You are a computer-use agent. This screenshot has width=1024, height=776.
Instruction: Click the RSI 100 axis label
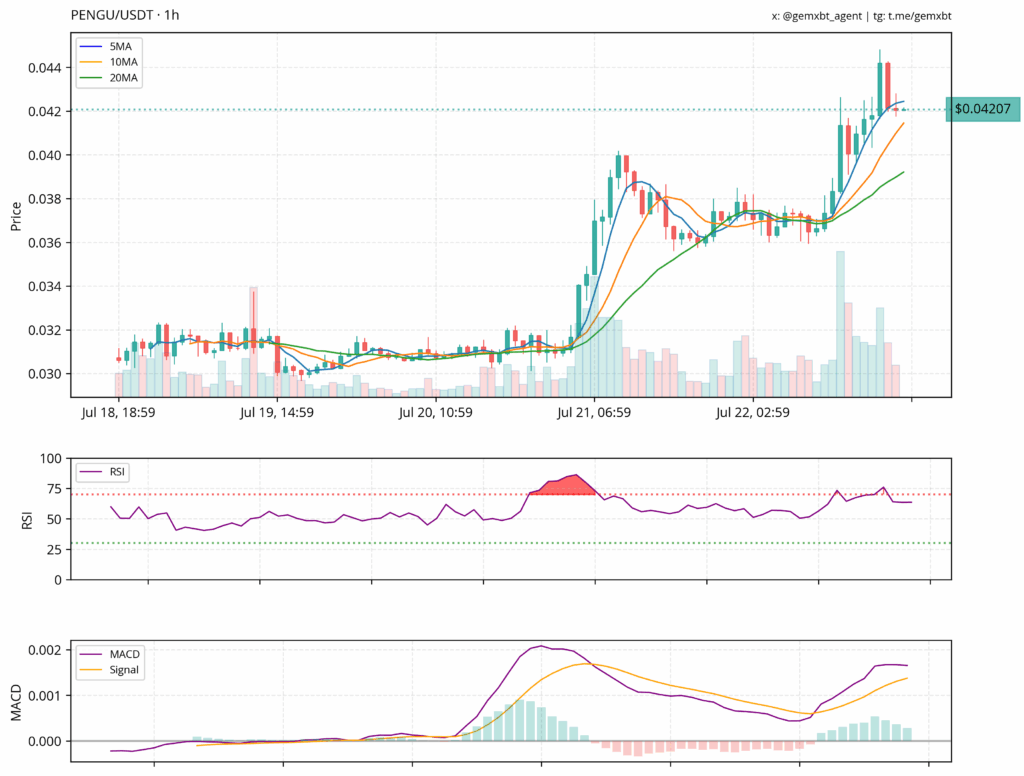[50, 459]
